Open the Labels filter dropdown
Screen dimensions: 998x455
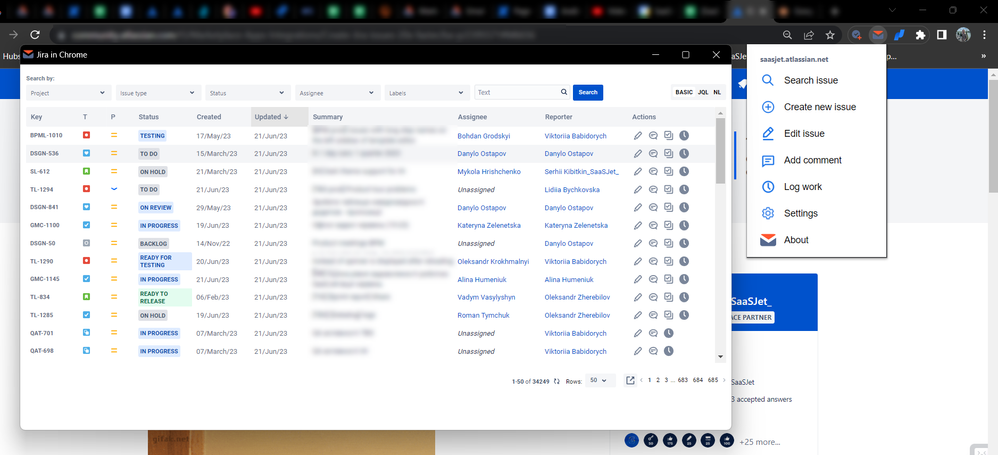(x=427, y=93)
